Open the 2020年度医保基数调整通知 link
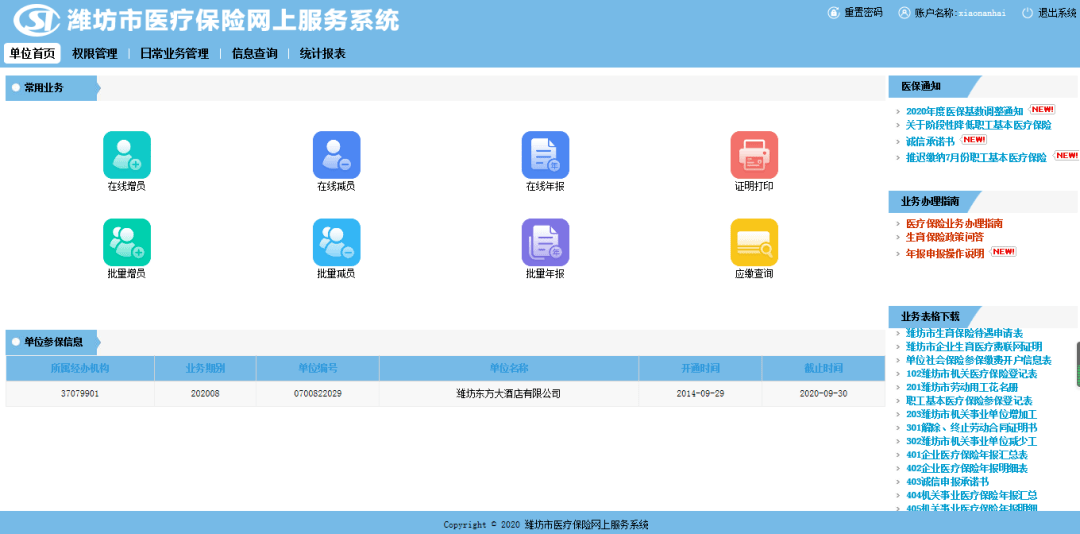Image resolution: width=1080 pixels, height=534 pixels. [964, 111]
